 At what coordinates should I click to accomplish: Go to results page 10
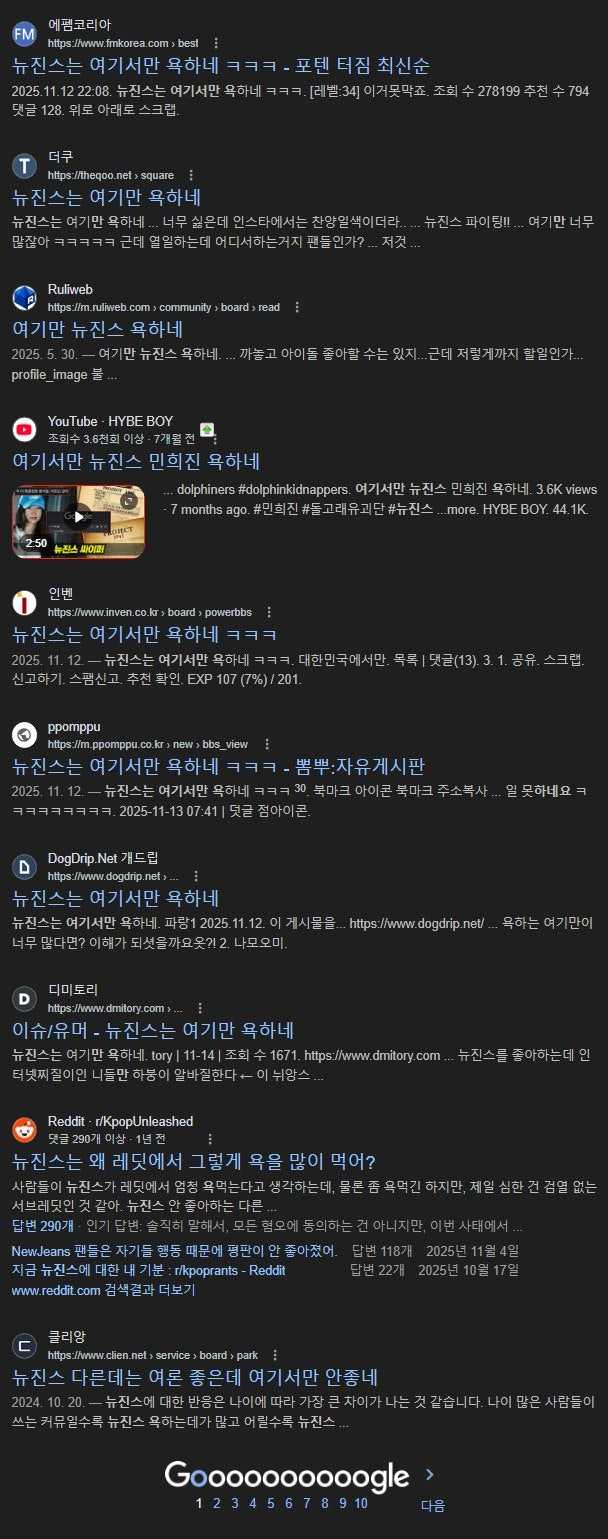(x=360, y=1503)
